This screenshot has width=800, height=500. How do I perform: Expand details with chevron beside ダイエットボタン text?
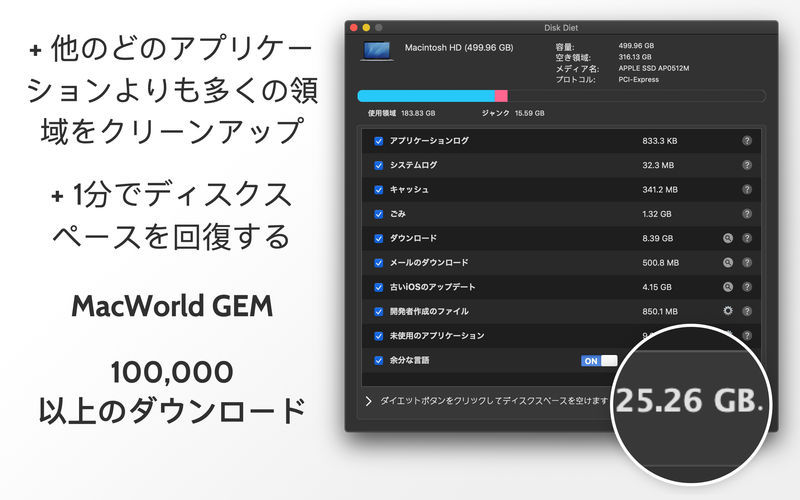(368, 401)
